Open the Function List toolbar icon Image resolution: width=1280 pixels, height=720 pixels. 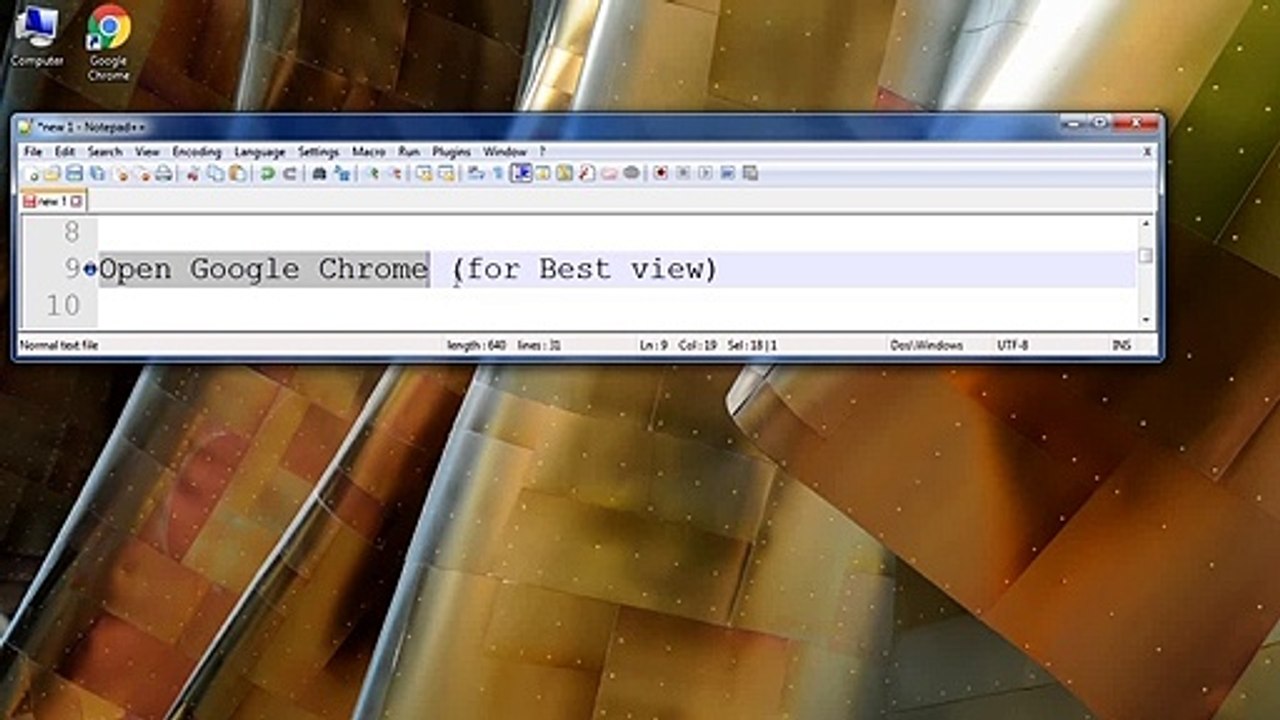586,173
